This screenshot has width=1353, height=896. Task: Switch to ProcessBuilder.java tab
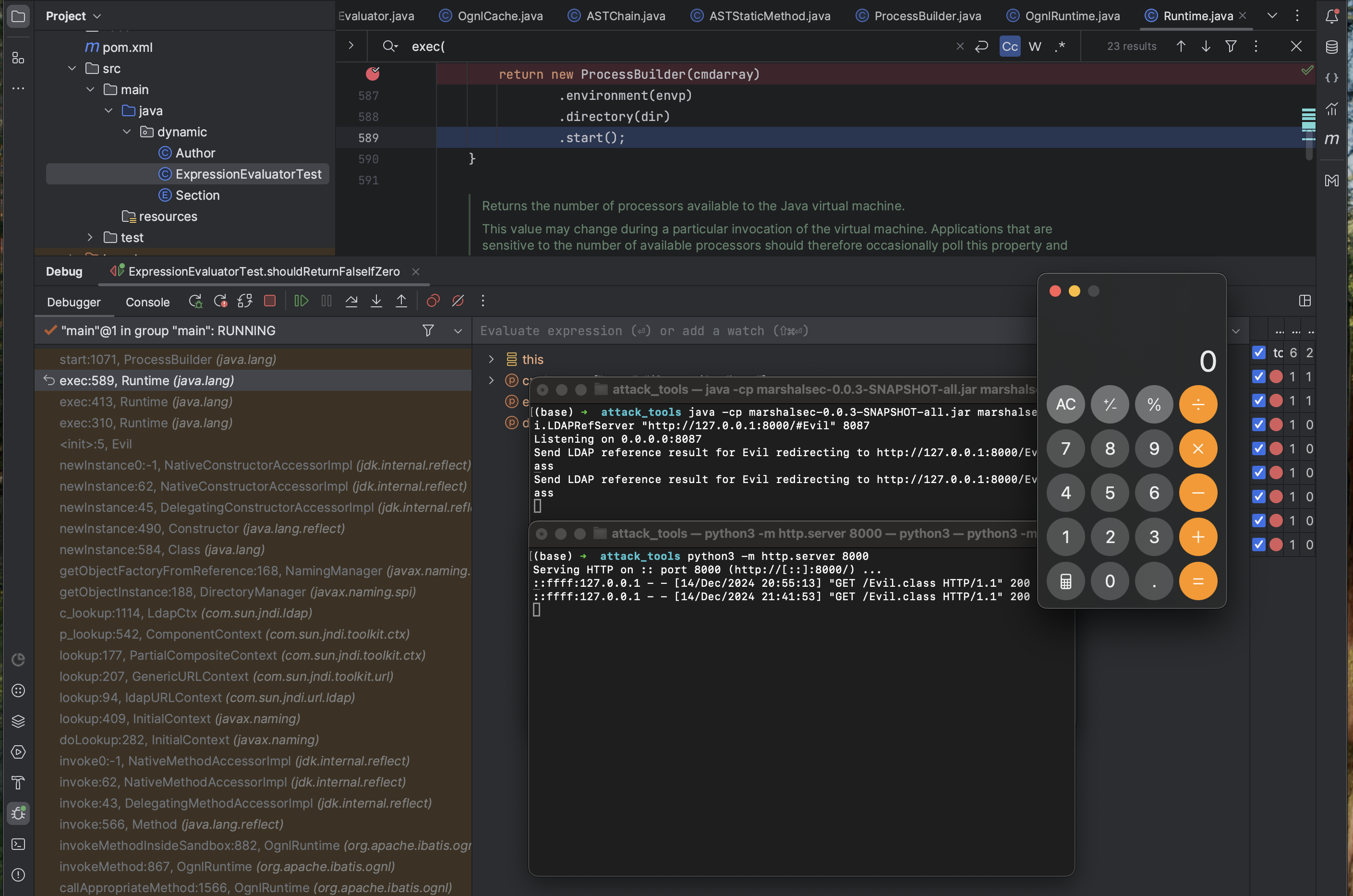click(918, 16)
